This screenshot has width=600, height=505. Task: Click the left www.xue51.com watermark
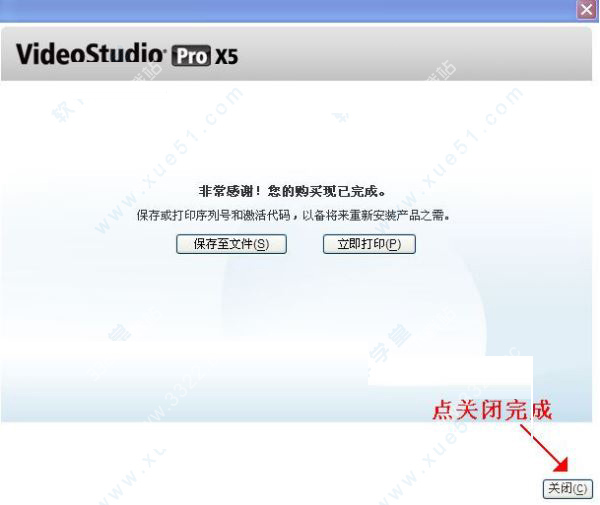168,161
